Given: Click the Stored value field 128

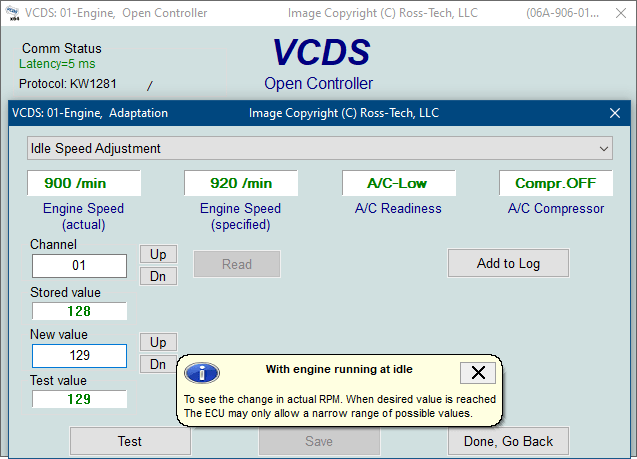Looking at the screenshot, I should [79, 312].
